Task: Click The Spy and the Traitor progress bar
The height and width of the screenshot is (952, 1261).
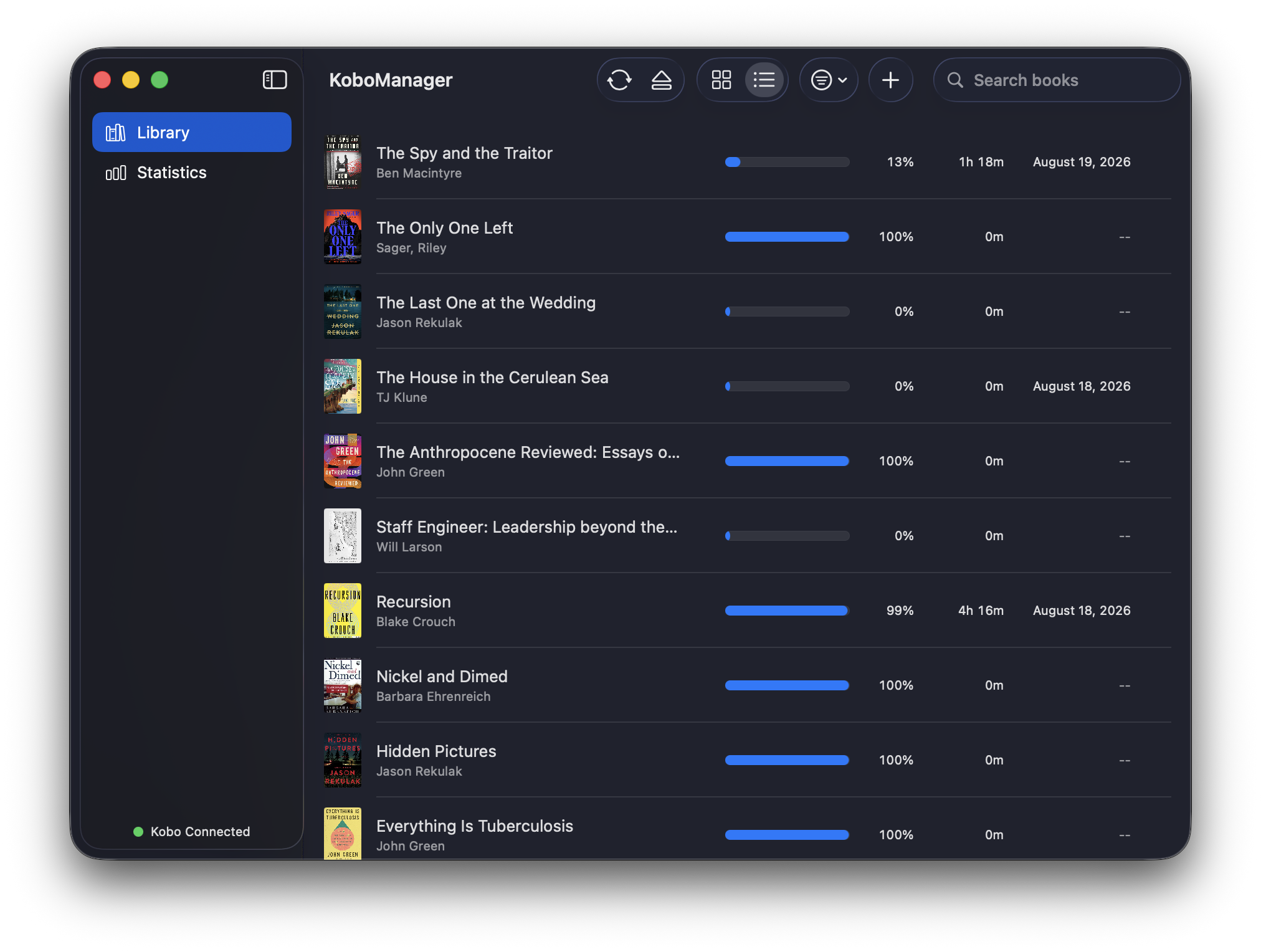Action: pos(788,162)
